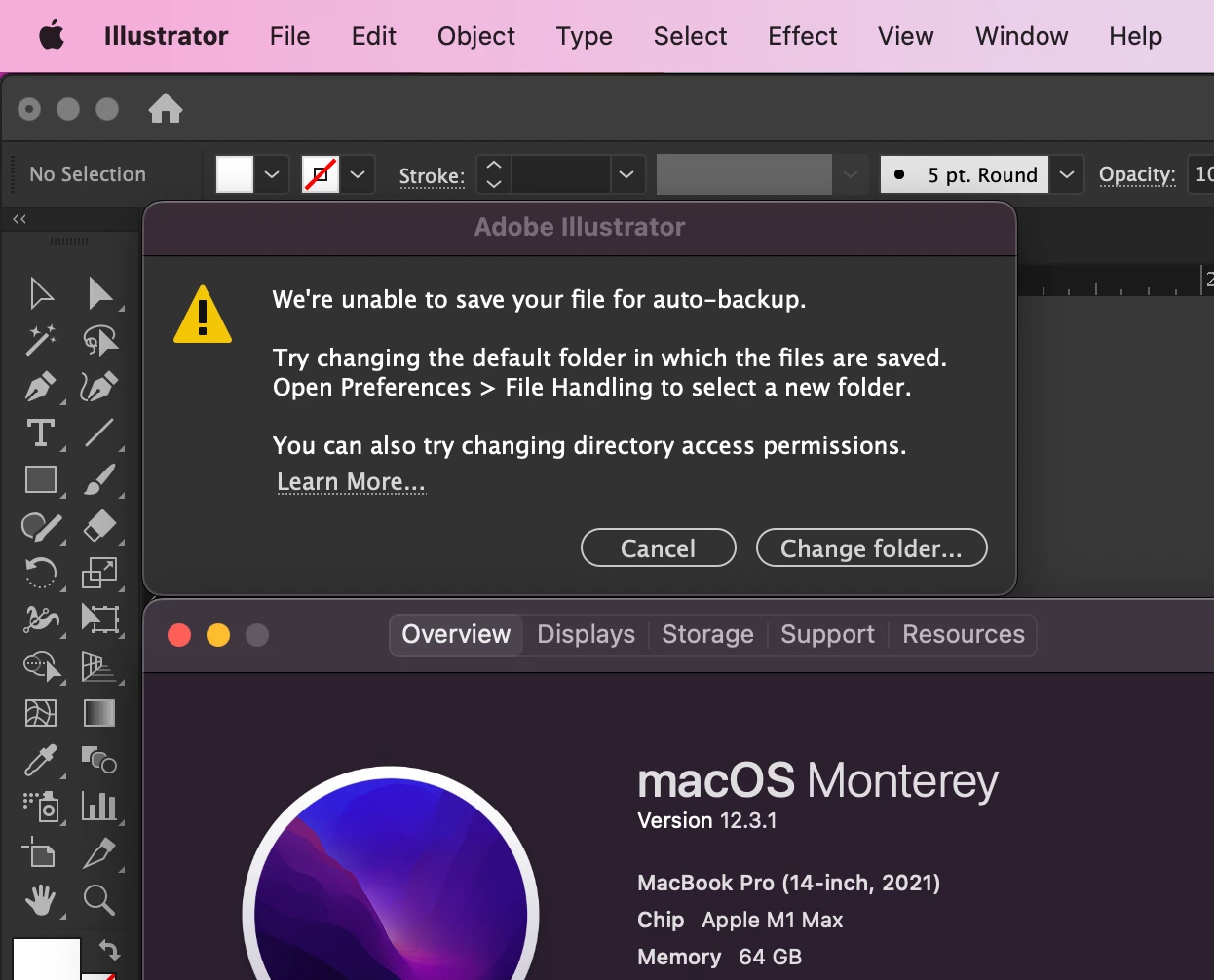Viewport: 1214px width, 980px height.
Task: Select the Slice tool
Action: pyautogui.click(x=99, y=853)
